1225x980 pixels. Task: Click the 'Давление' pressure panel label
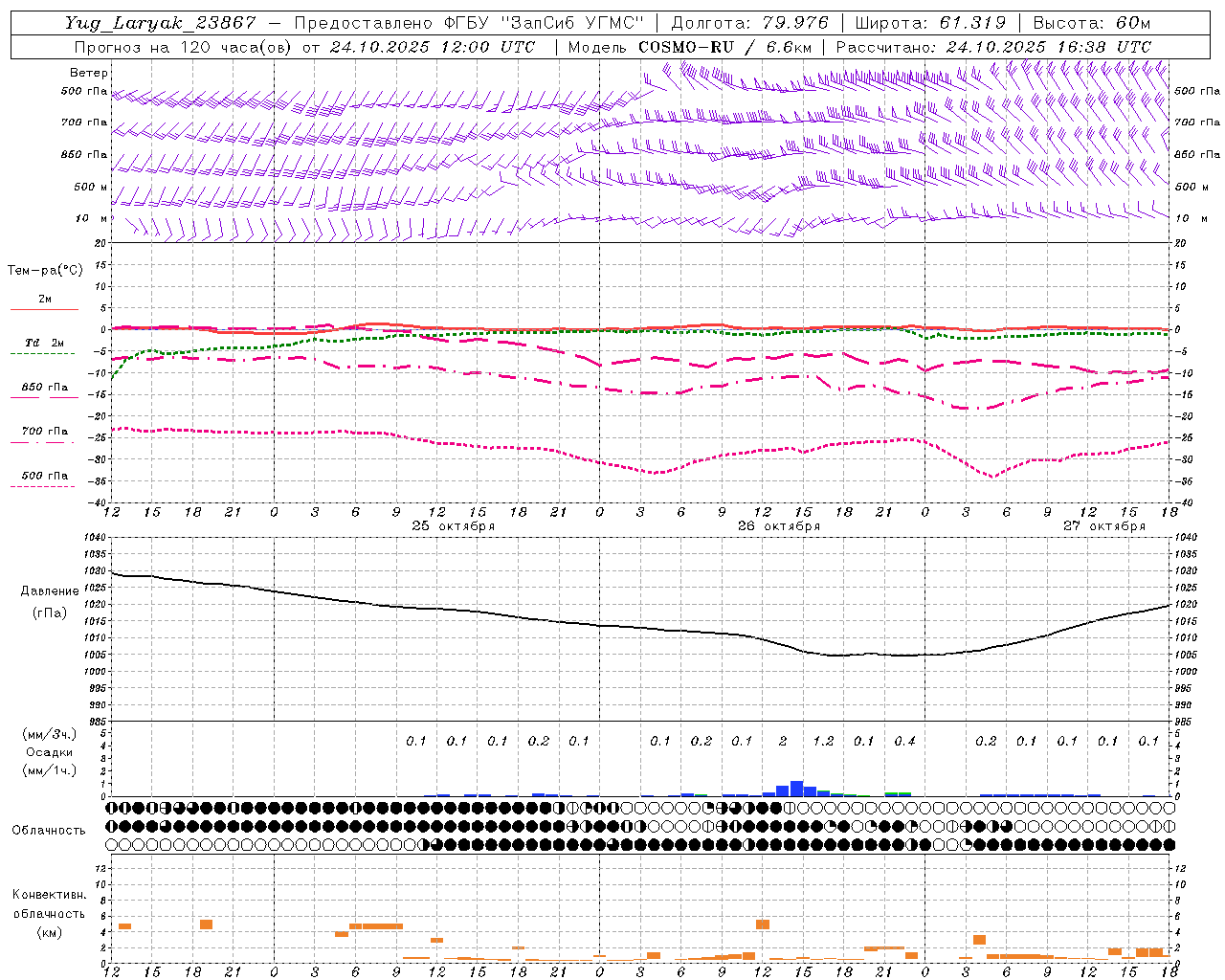(50, 591)
